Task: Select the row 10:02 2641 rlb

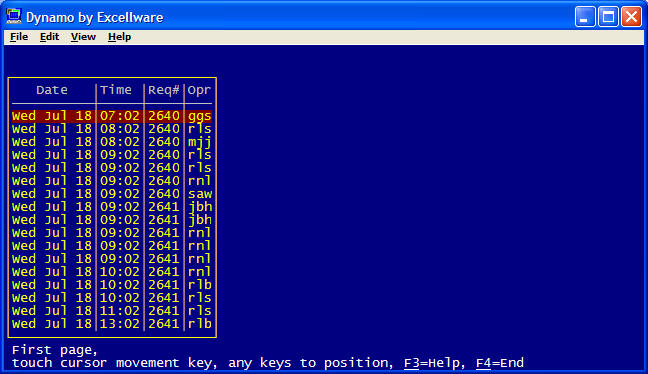Action: point(112,285)
